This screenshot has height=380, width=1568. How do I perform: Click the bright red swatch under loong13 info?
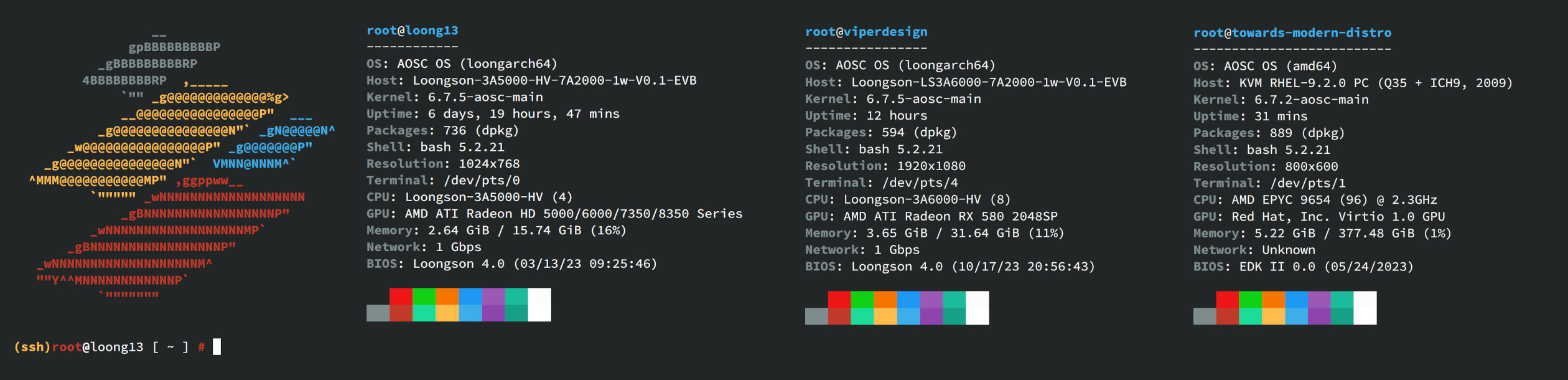401,297
